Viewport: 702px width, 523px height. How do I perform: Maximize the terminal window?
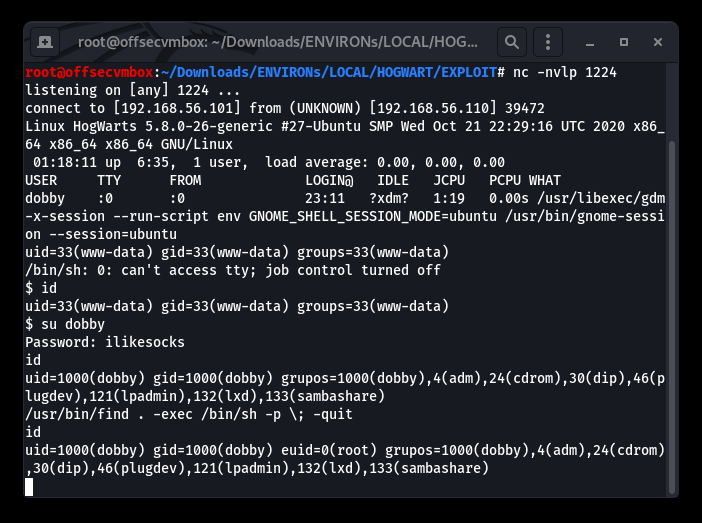coord(624,42)
